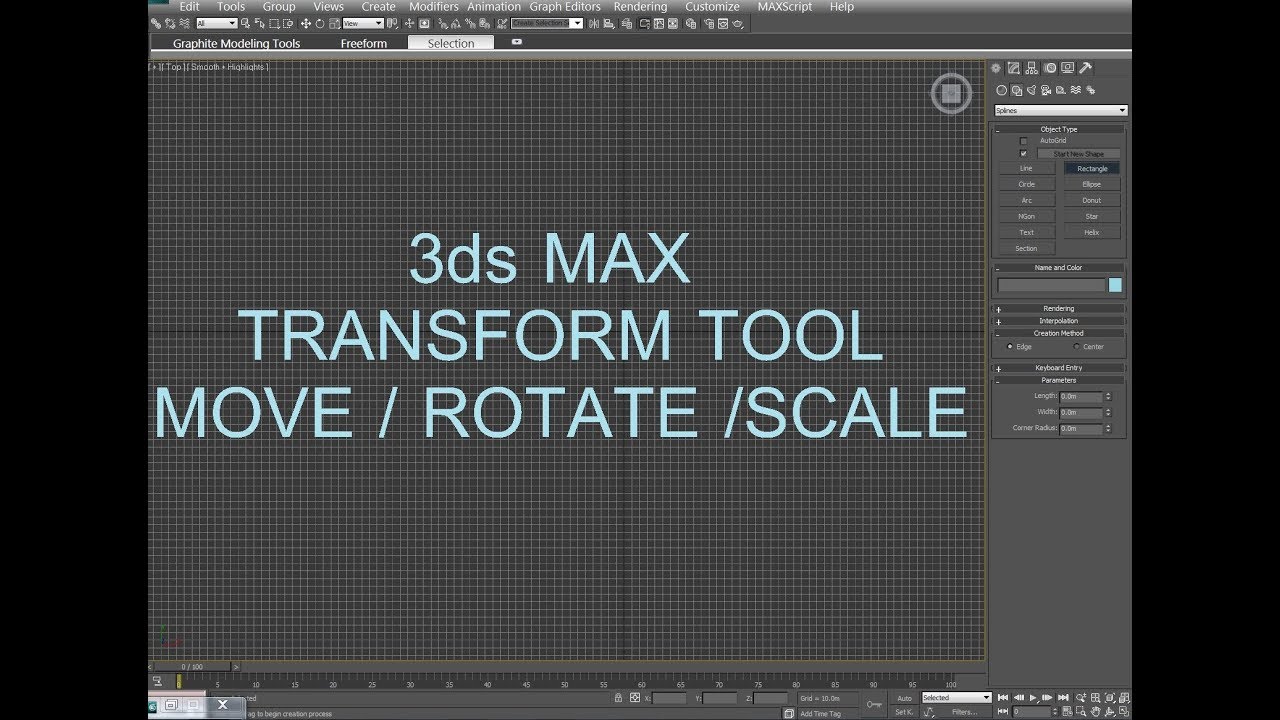Toggle Set Key mode button
Viewport: 1280px width, 720px height.
(x=904, y=712)
